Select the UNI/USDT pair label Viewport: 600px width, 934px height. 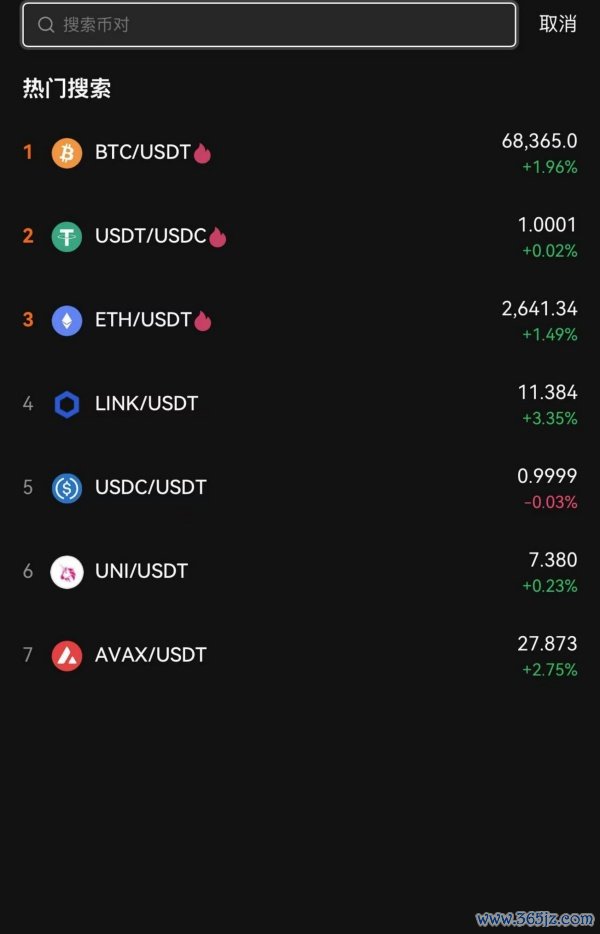pyautogui.click(x=141, y=571)
